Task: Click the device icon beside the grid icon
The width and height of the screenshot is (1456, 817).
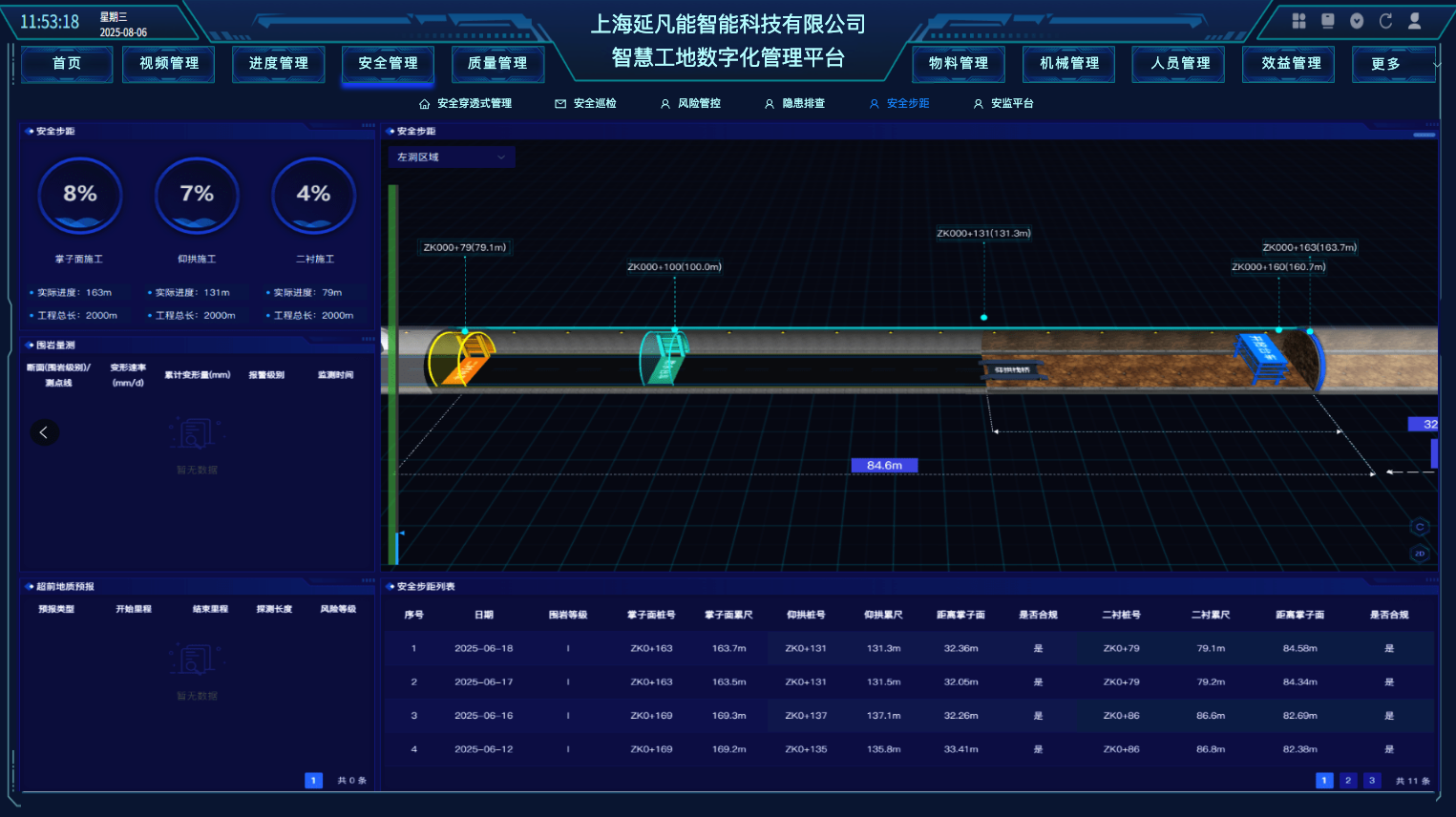Action: (x=1327, y=21)
